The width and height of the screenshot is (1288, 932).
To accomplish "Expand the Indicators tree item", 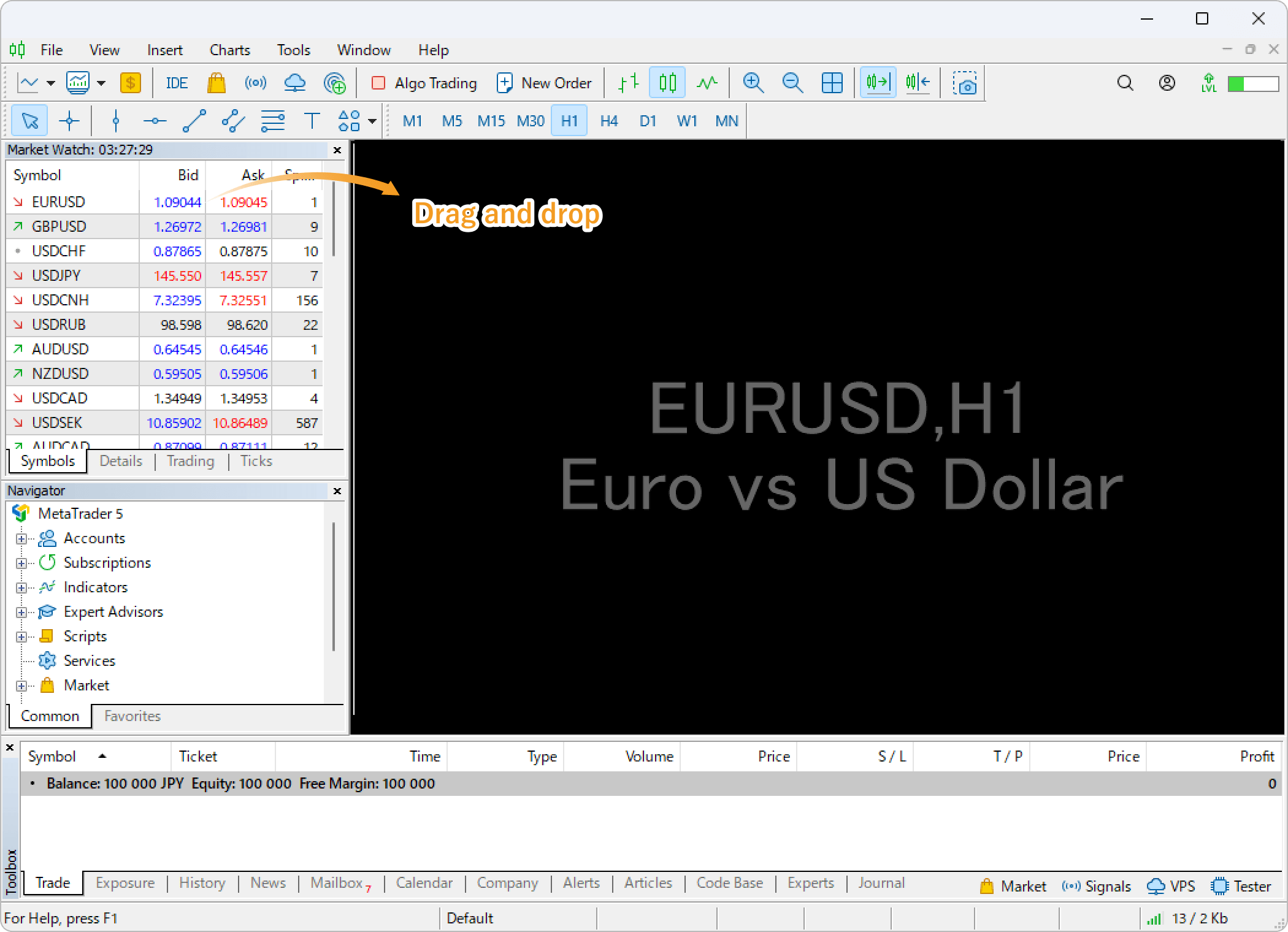I will pyautogui.click(x=22, y=587).
